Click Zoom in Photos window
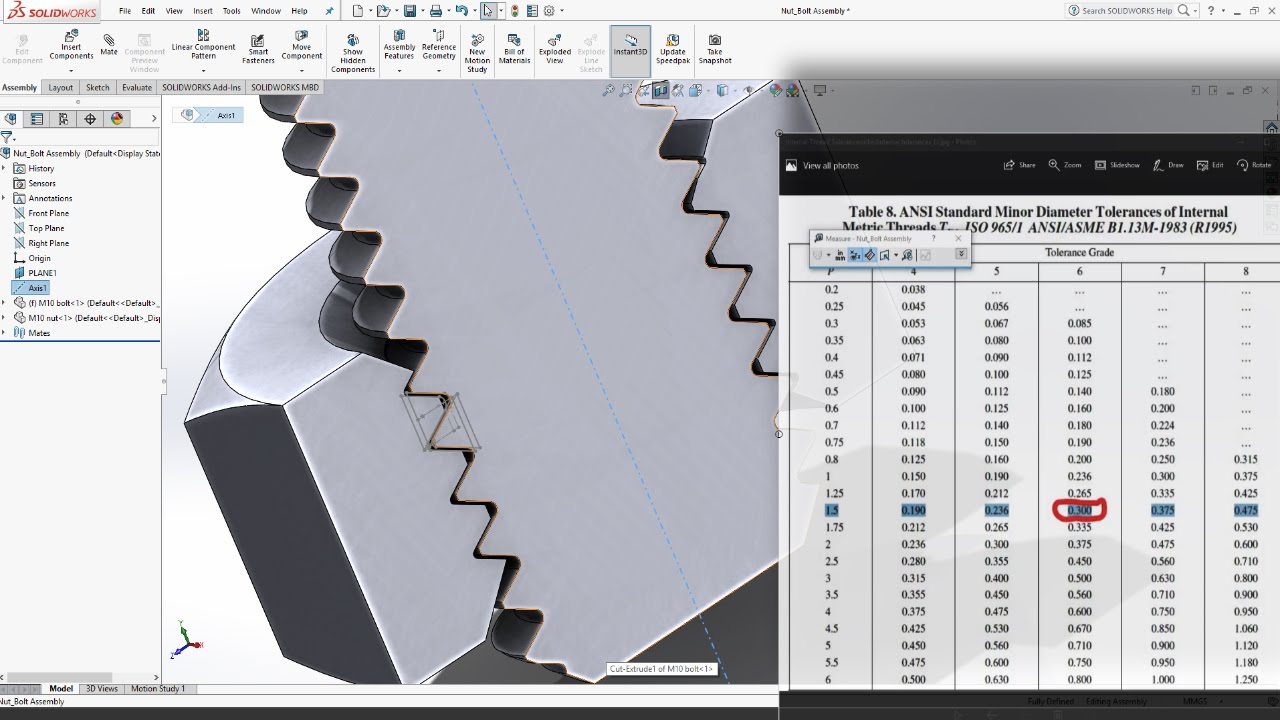The image size is (1280, 720). tap(1065, 165)
